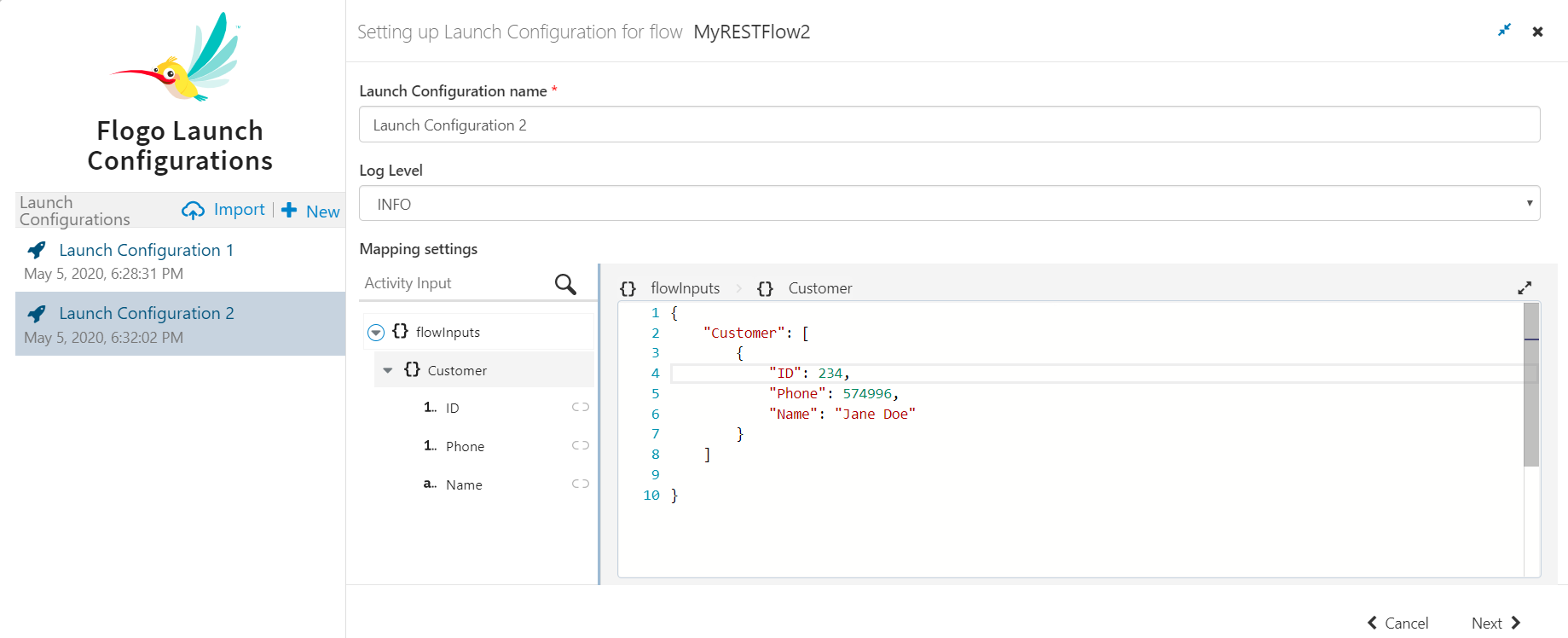Expand the JSON editor to full size

coord(1525,288)
